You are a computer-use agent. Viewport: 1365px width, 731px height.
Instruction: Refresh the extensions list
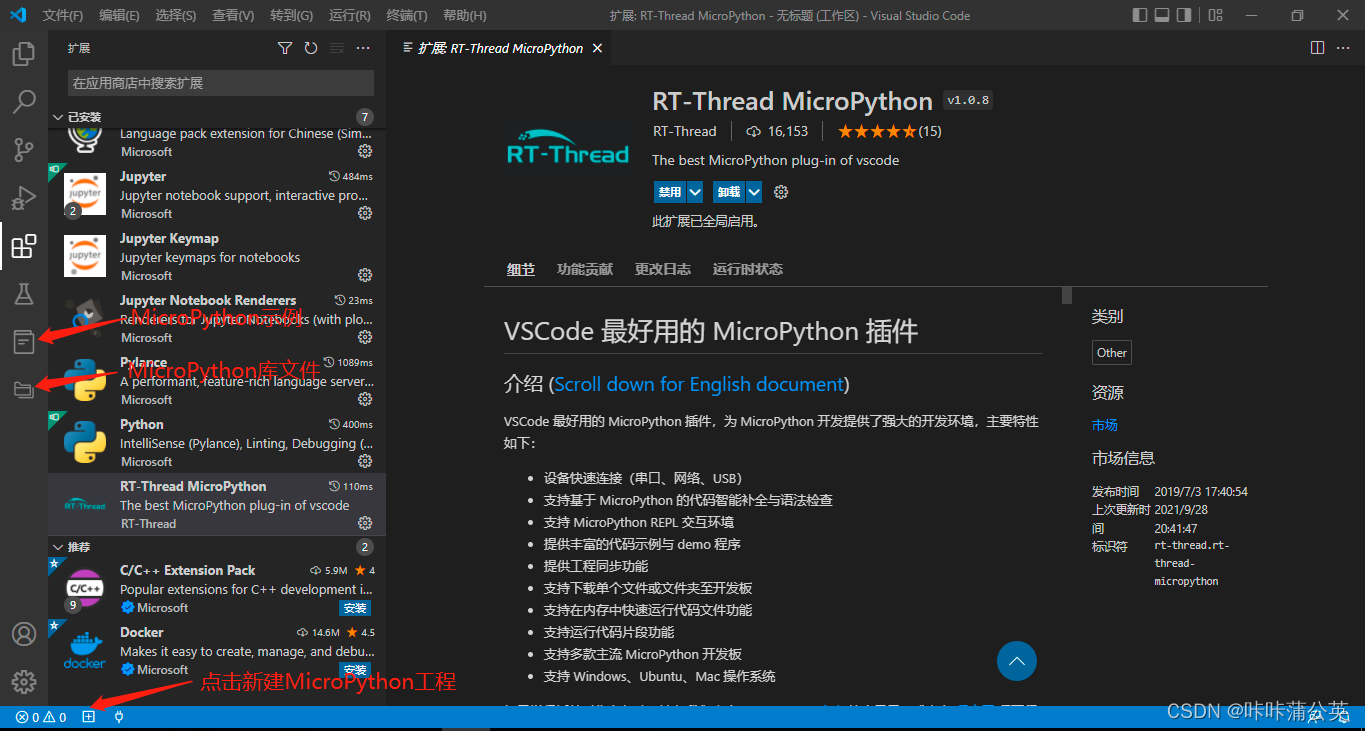point(311,48)
